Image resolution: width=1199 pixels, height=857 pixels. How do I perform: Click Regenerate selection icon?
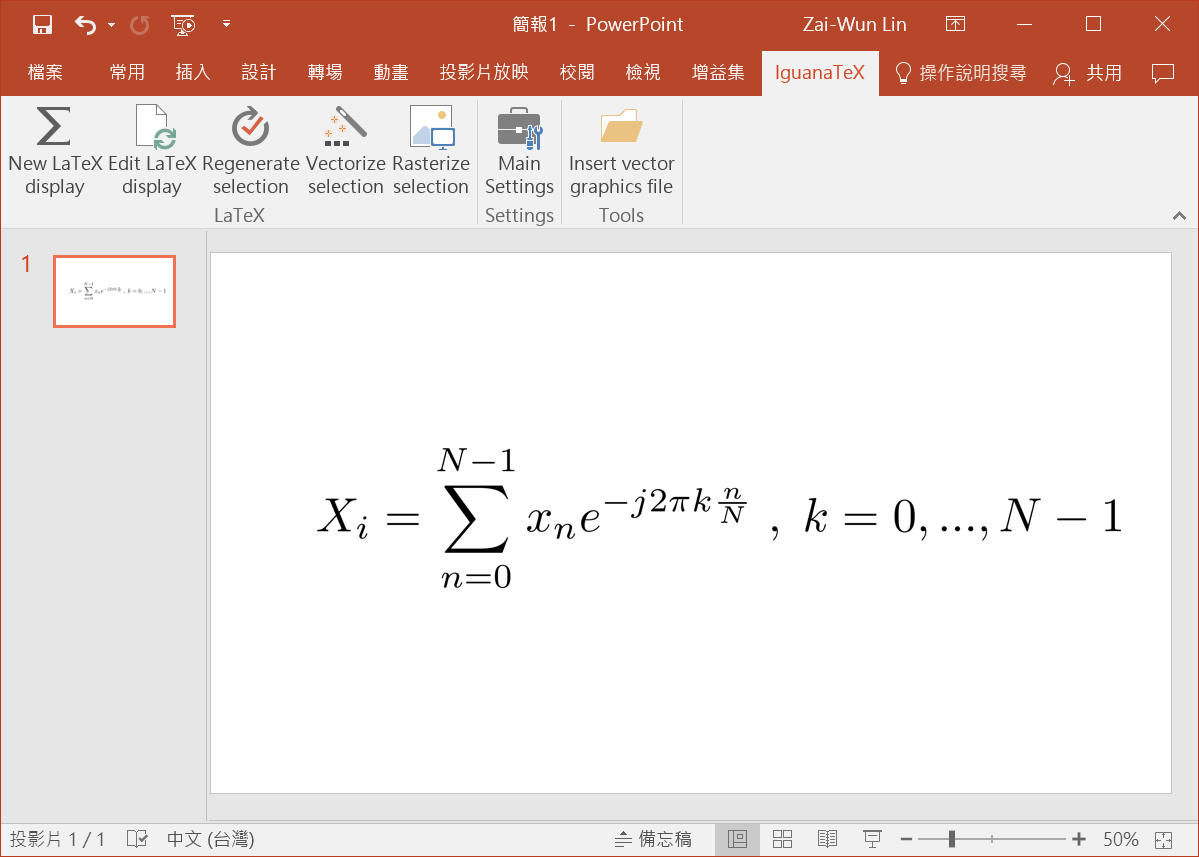coord(250,128)
